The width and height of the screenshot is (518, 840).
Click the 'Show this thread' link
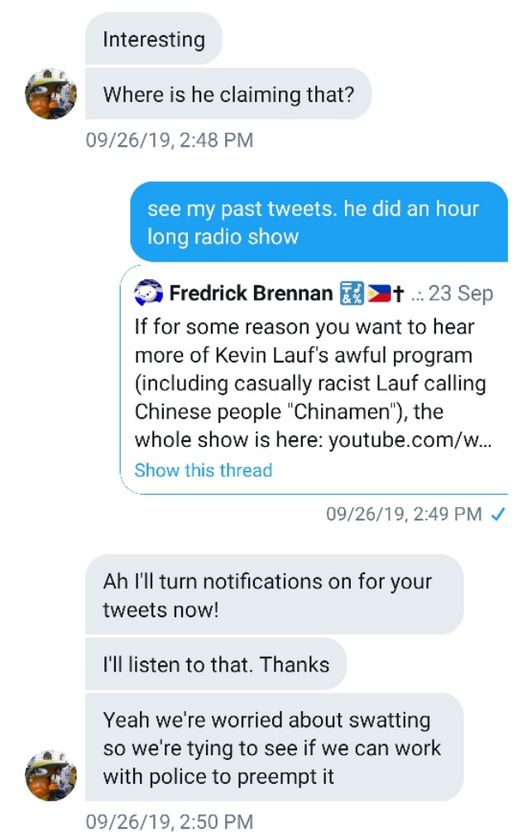click(x=203, y=470)
